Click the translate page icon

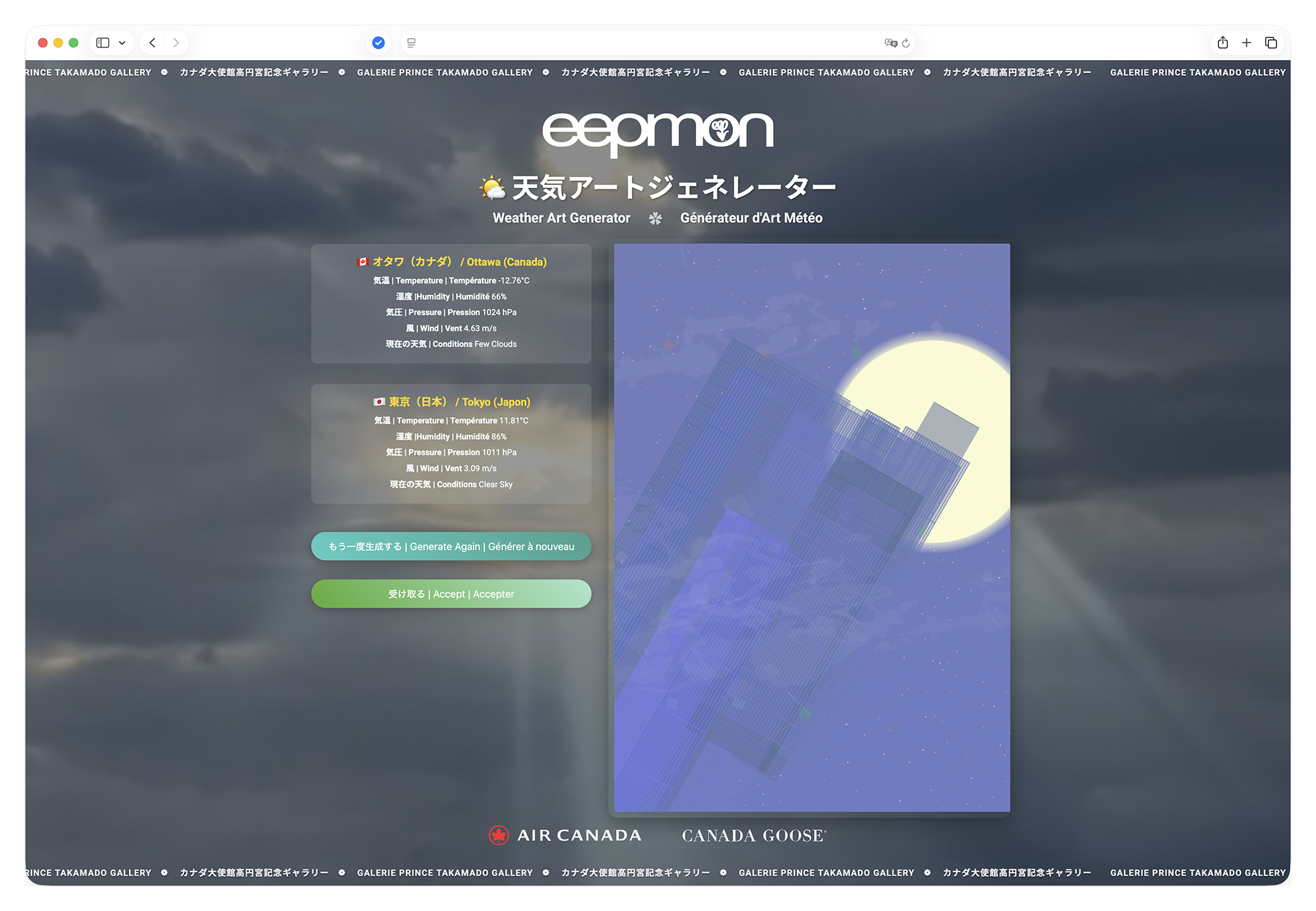pos(890,43)
